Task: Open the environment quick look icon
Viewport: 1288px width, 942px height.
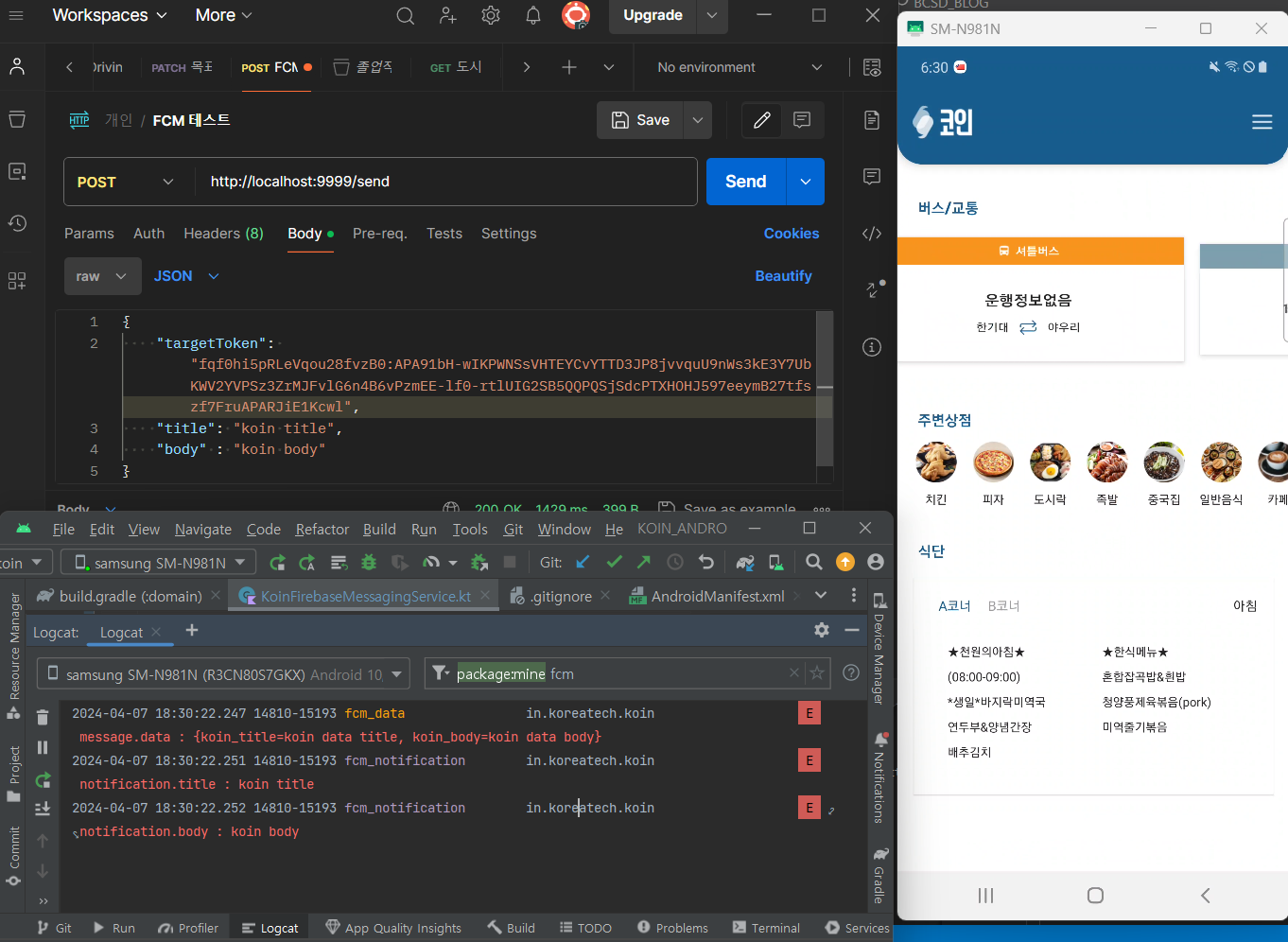Action: [x=872, y=67]
